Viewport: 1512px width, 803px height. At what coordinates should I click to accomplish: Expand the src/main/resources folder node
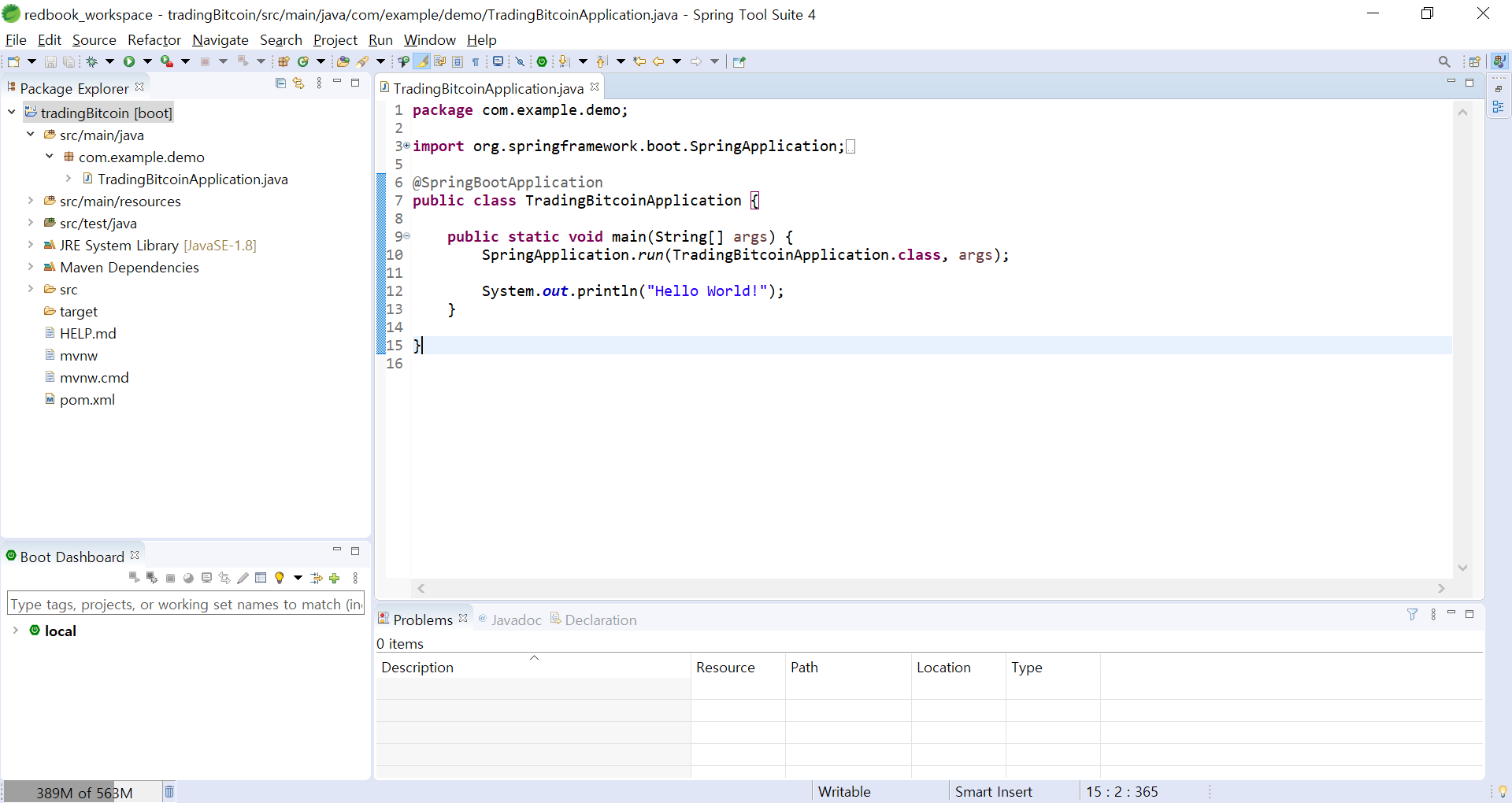(31, 201)
